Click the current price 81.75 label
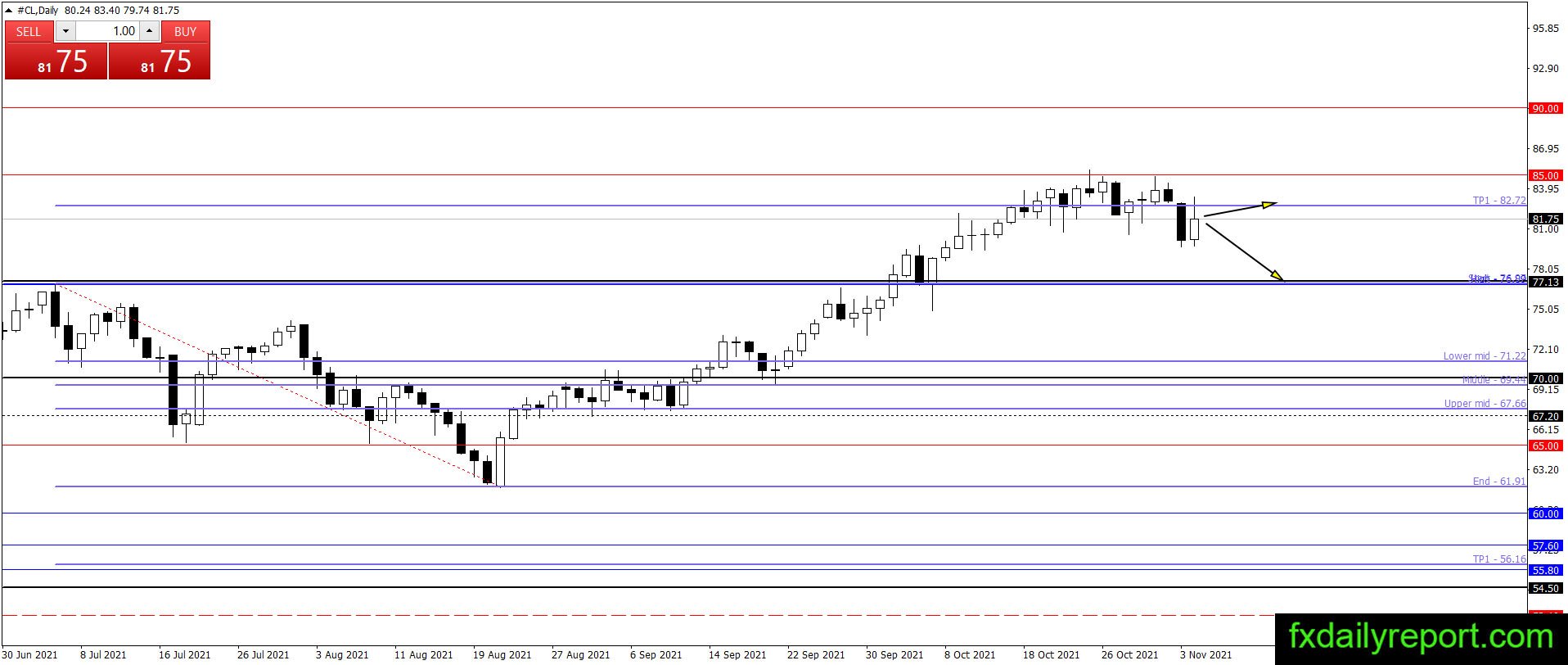The height and width of the screenshot is (665, 1568). [1545, 219]
